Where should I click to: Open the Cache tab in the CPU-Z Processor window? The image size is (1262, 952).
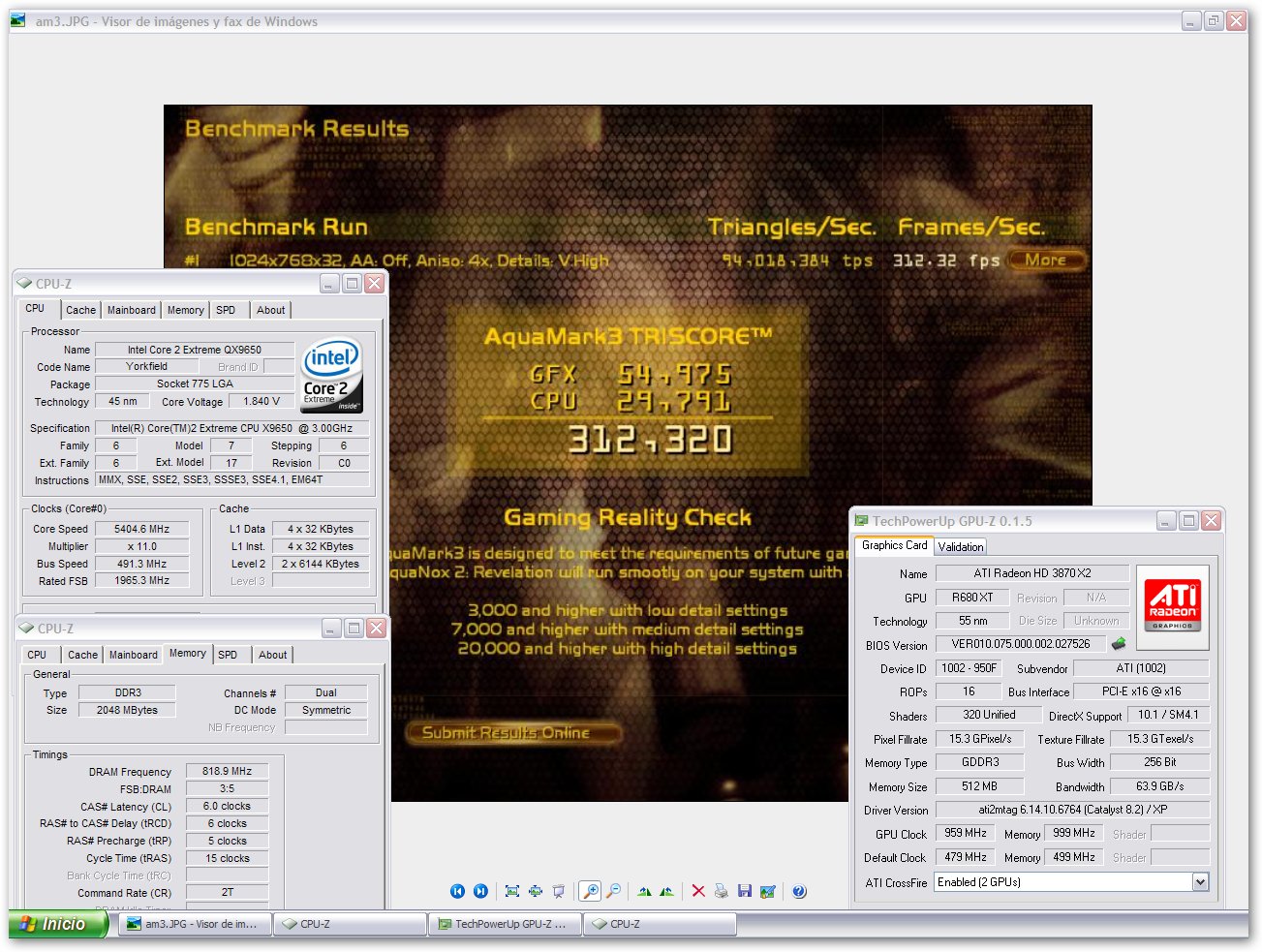81,310
